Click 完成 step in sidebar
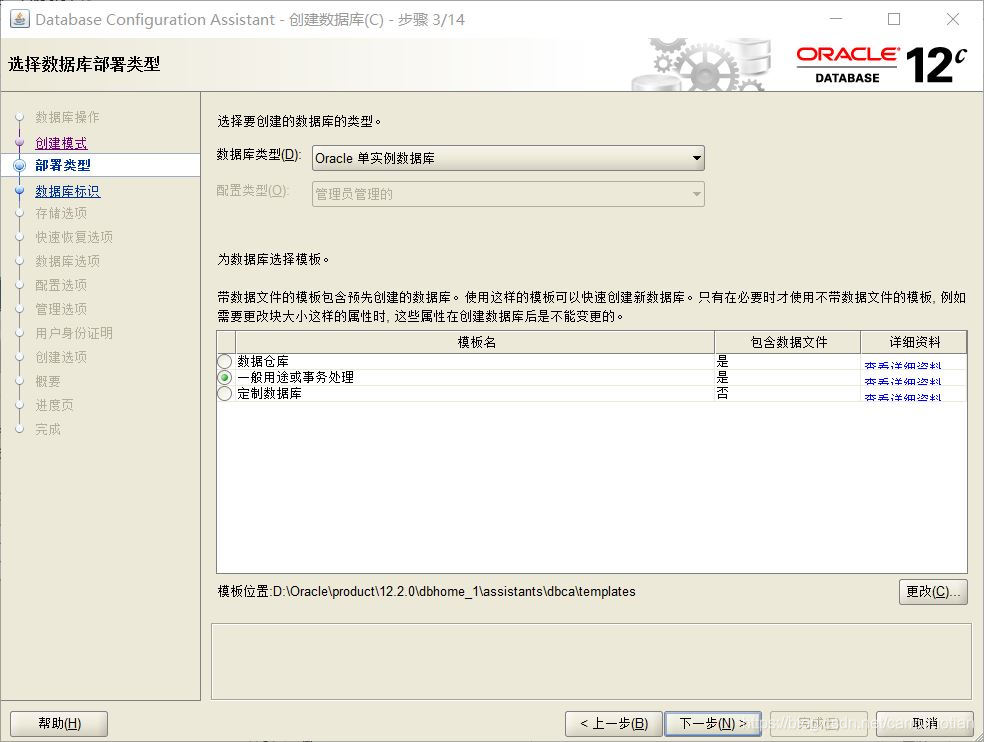The height and width of the screenshot is (742, 984). point(48,429)
